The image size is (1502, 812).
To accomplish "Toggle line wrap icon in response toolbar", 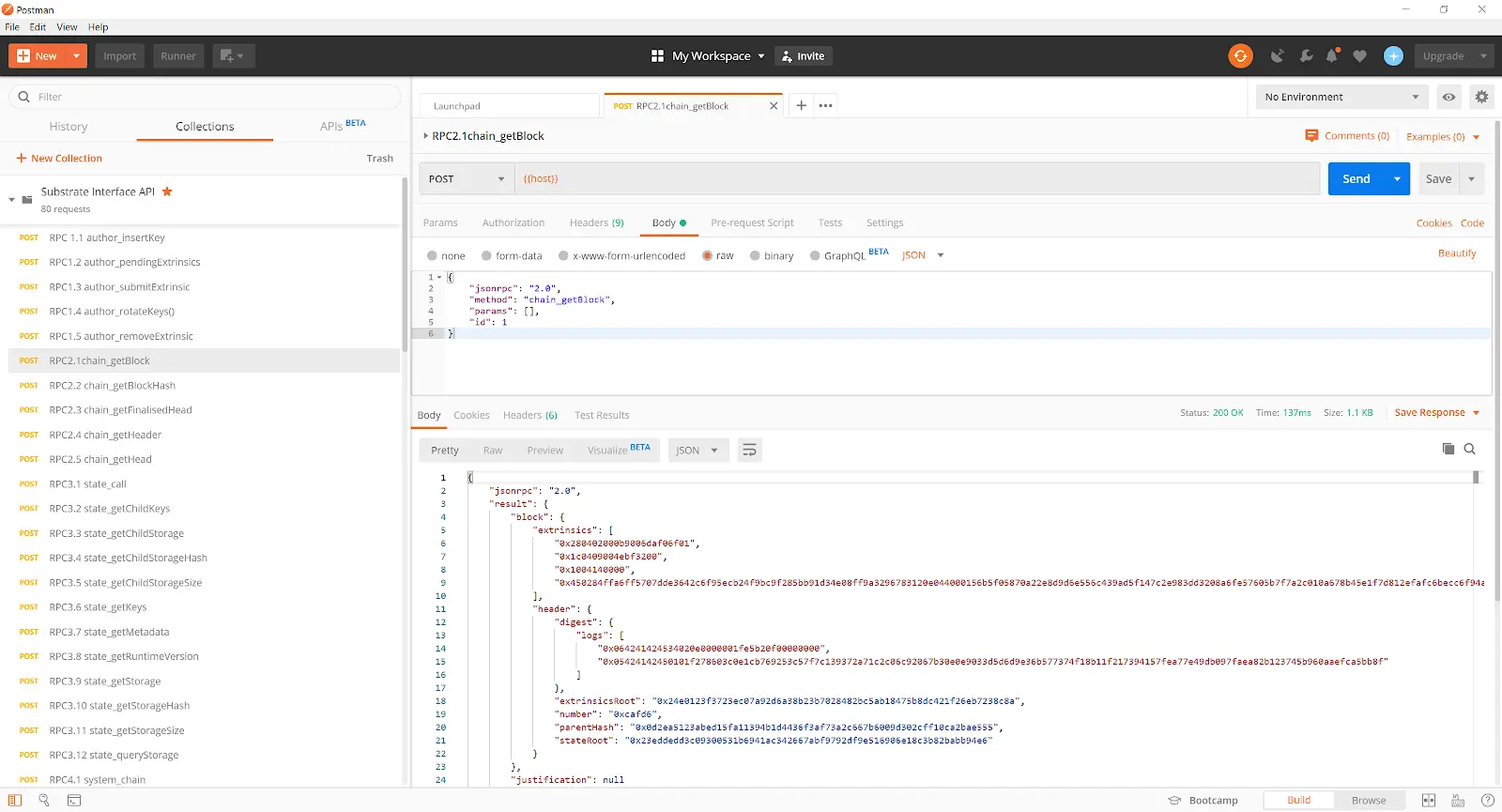I will tap(749, 451).
